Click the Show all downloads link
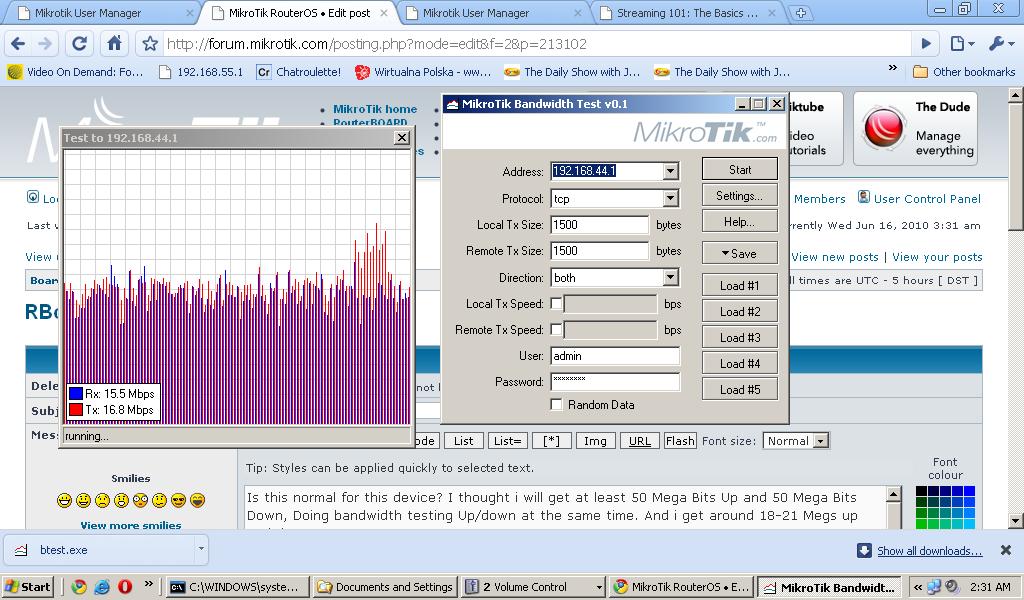Image resolution: width=1024 pixels, height=600 pixels. (929, 551)
